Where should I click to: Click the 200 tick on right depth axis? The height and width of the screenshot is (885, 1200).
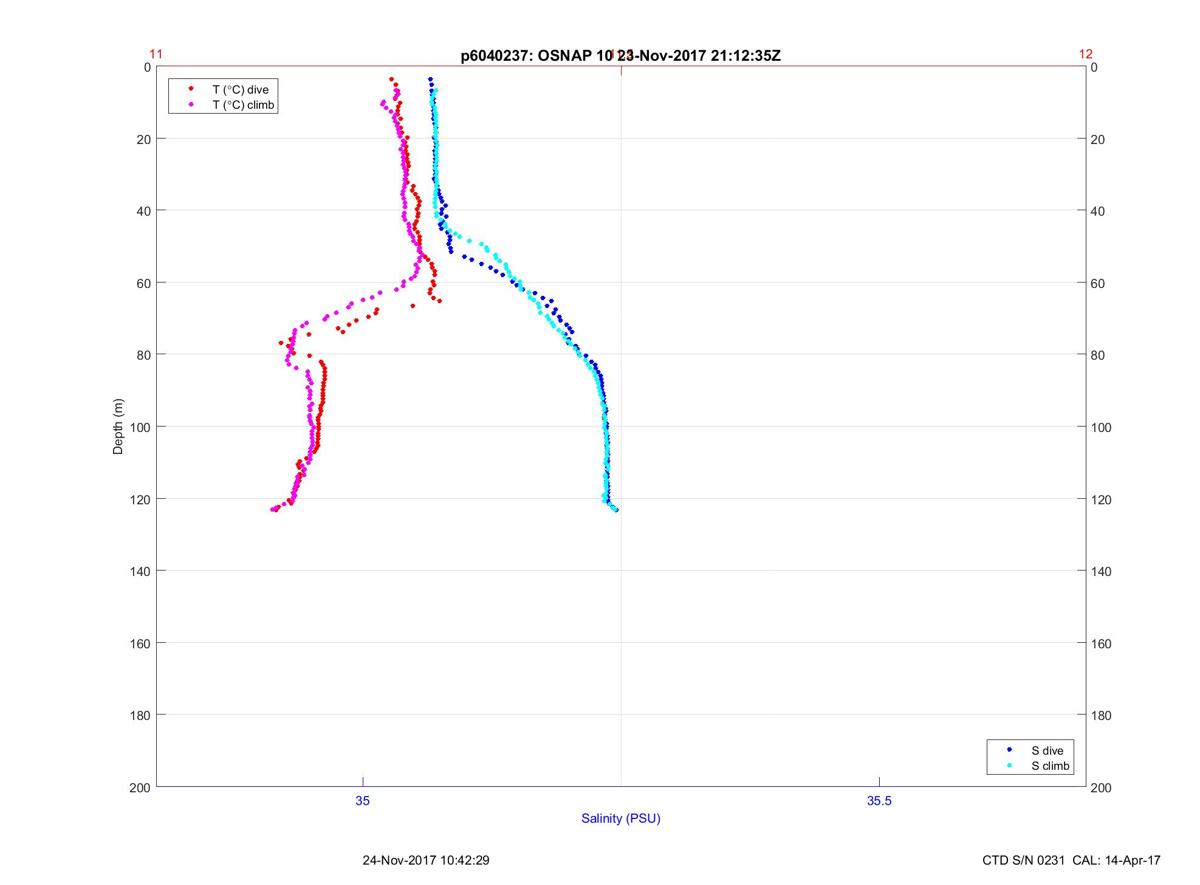click(x=1100, y=788)
